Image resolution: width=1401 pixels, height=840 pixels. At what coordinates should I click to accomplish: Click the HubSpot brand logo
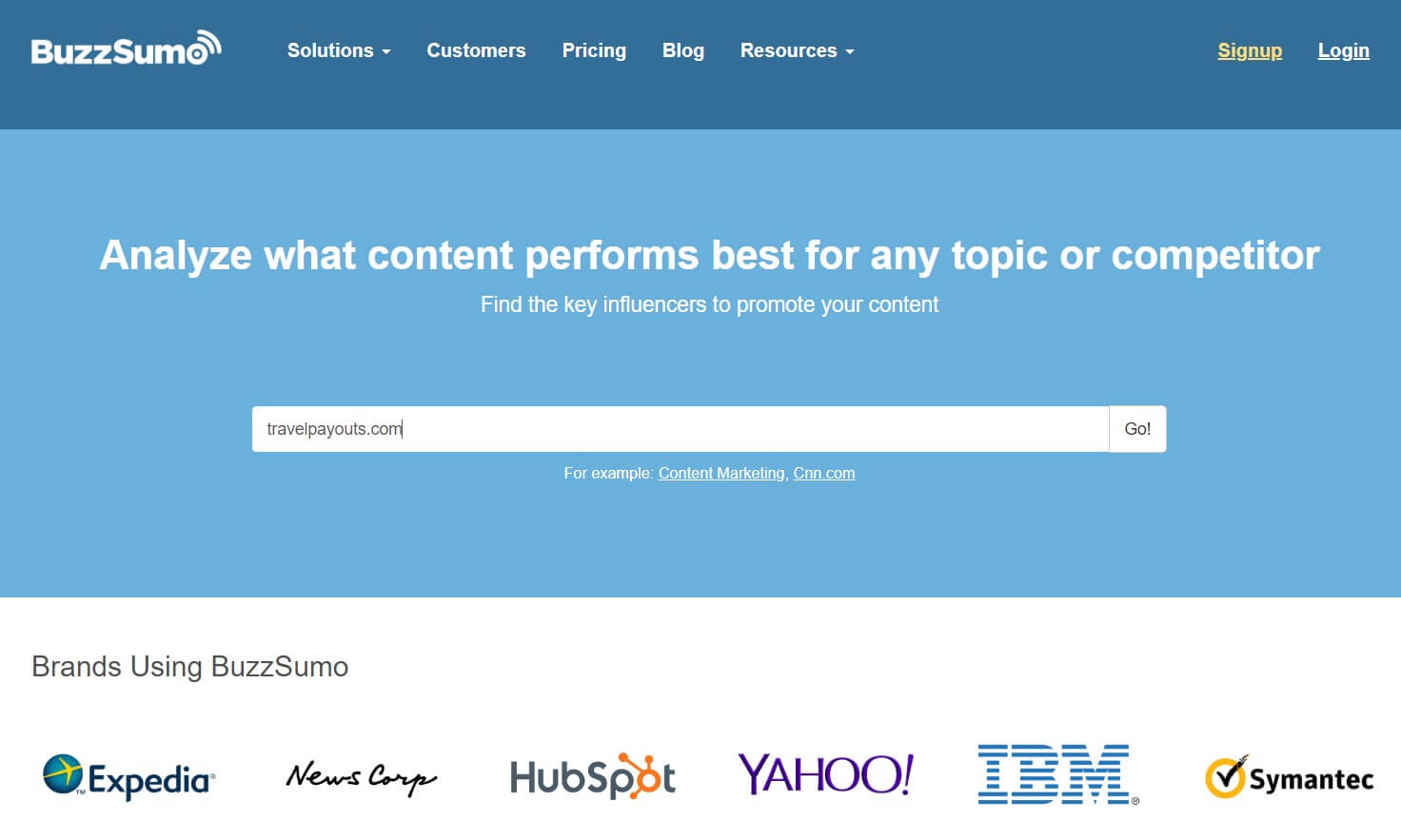[592, 777]
